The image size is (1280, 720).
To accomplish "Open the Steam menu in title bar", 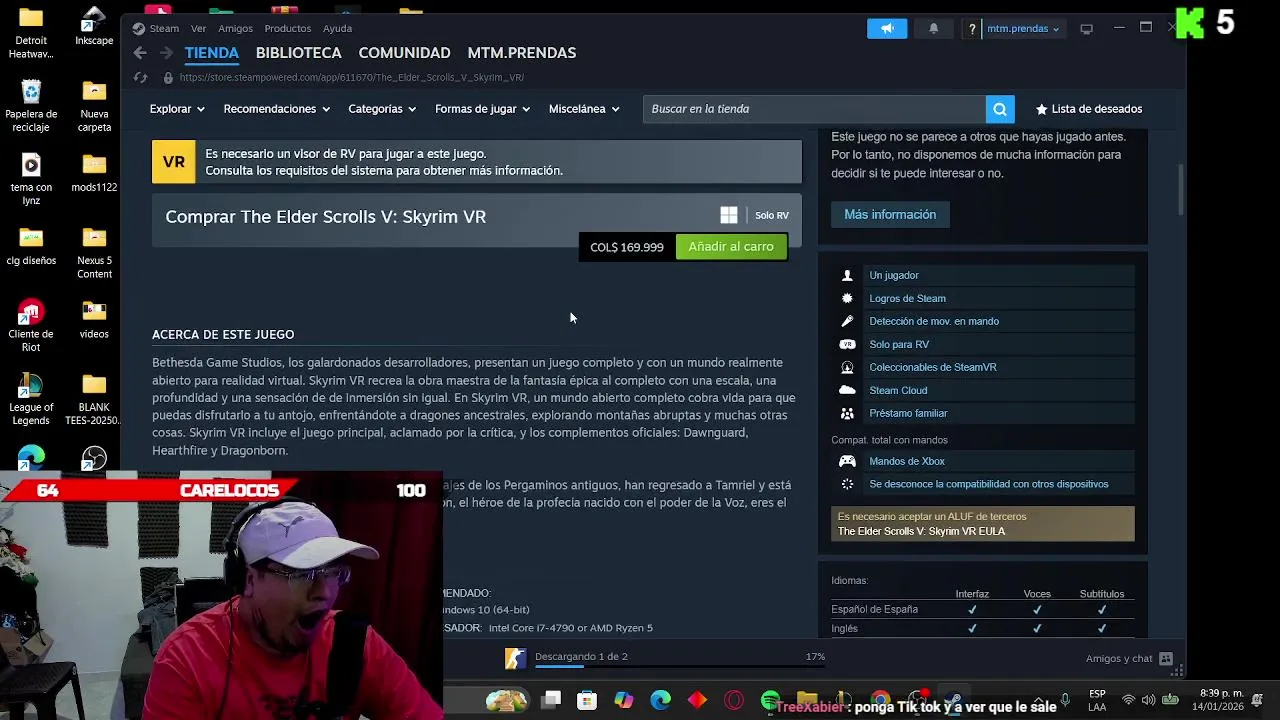I will pyautogui.click(x=164, y=29).
